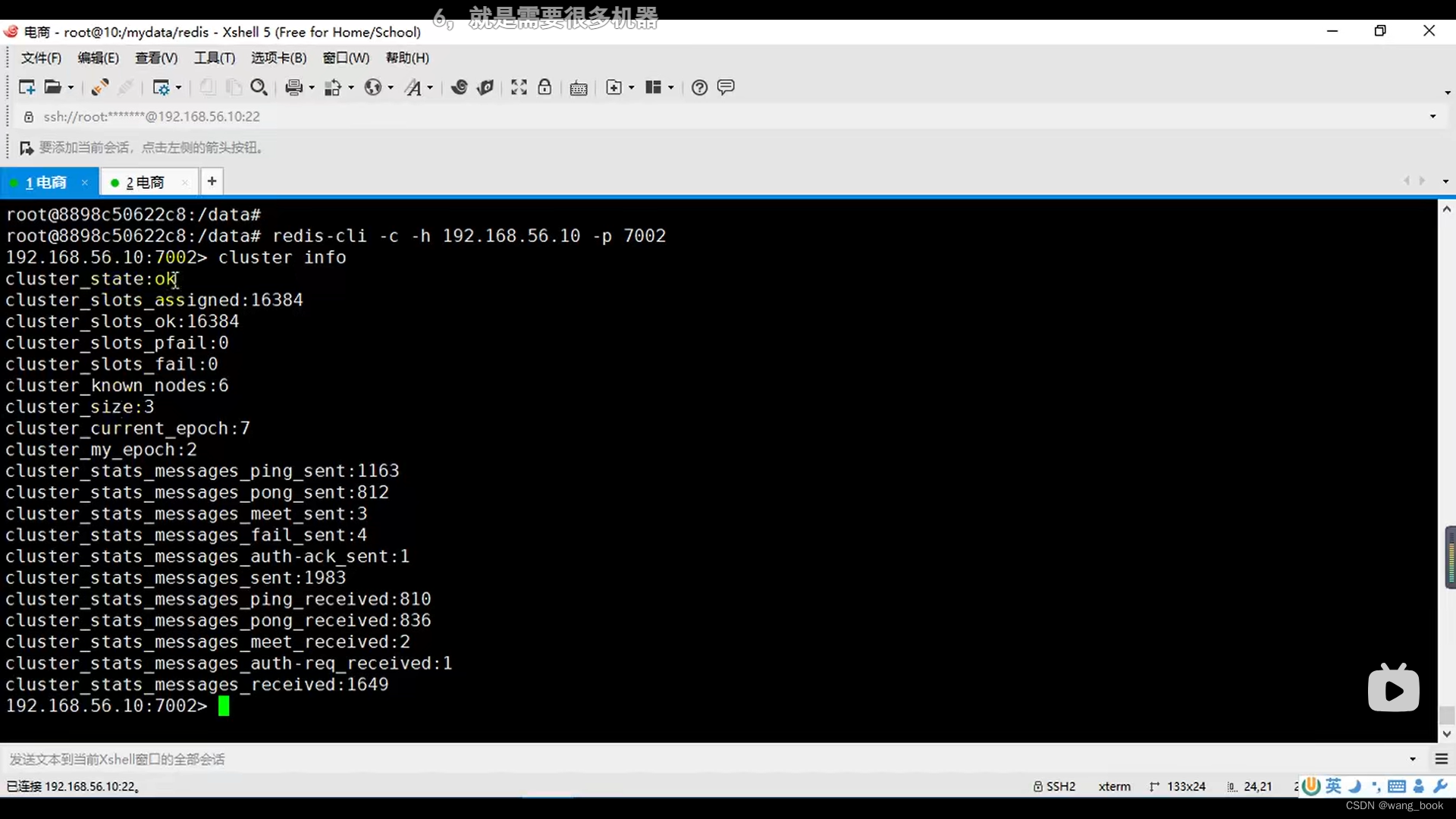Open the 窗口(W) menu
The height and width of the screenshot is (819, 1456).
tap(346, 58)
